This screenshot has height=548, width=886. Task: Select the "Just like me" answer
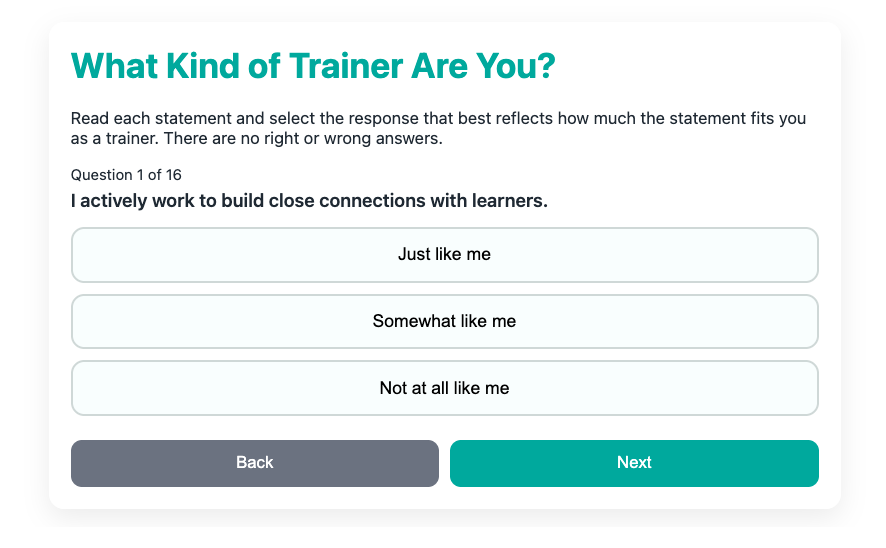(x=444, y=255)
